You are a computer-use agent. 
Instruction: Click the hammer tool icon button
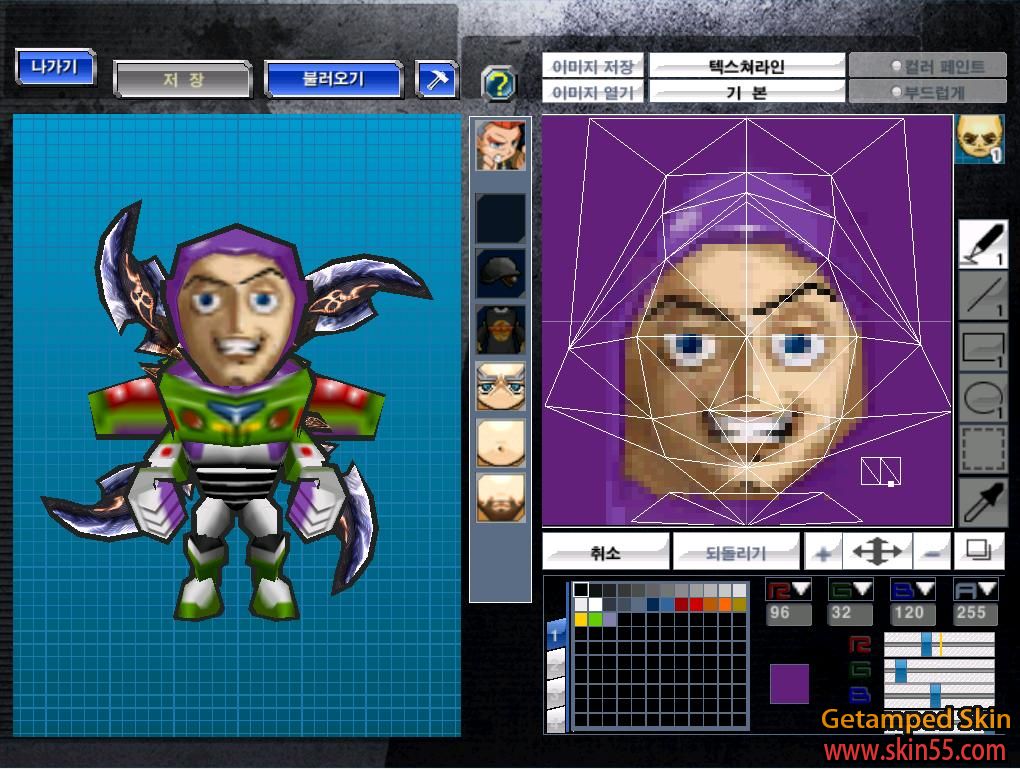(x=436, y=80)
